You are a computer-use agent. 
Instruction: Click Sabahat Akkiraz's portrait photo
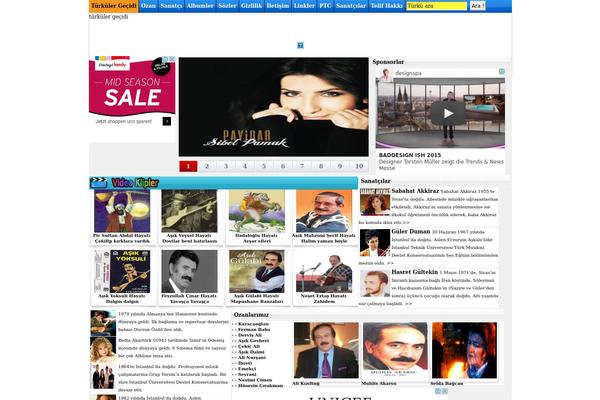click(x=375, y=202)
